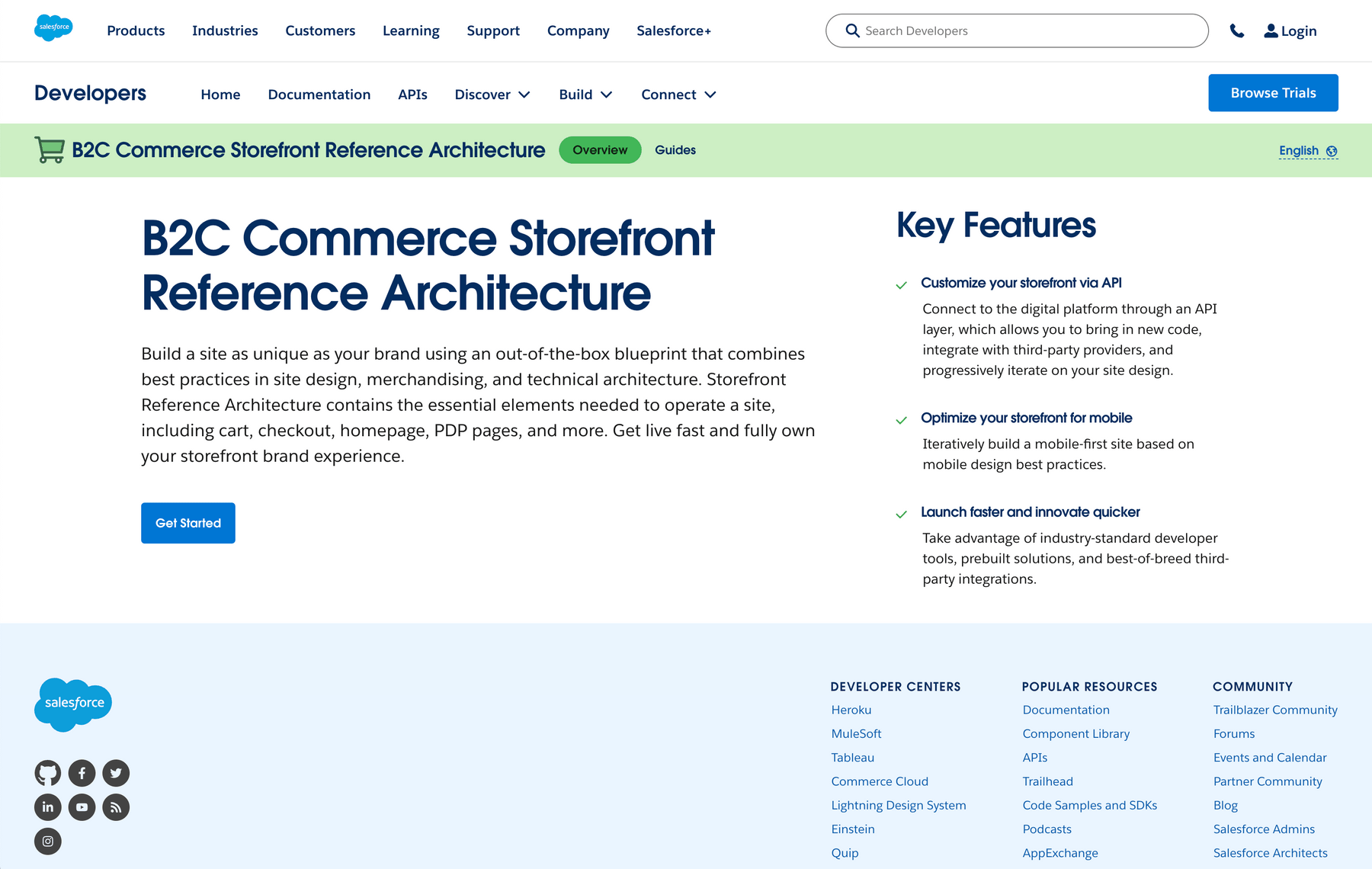The image size is (1372, 869).
Task: Open the LinkedIn social icon
Action: tap(47, 806)
